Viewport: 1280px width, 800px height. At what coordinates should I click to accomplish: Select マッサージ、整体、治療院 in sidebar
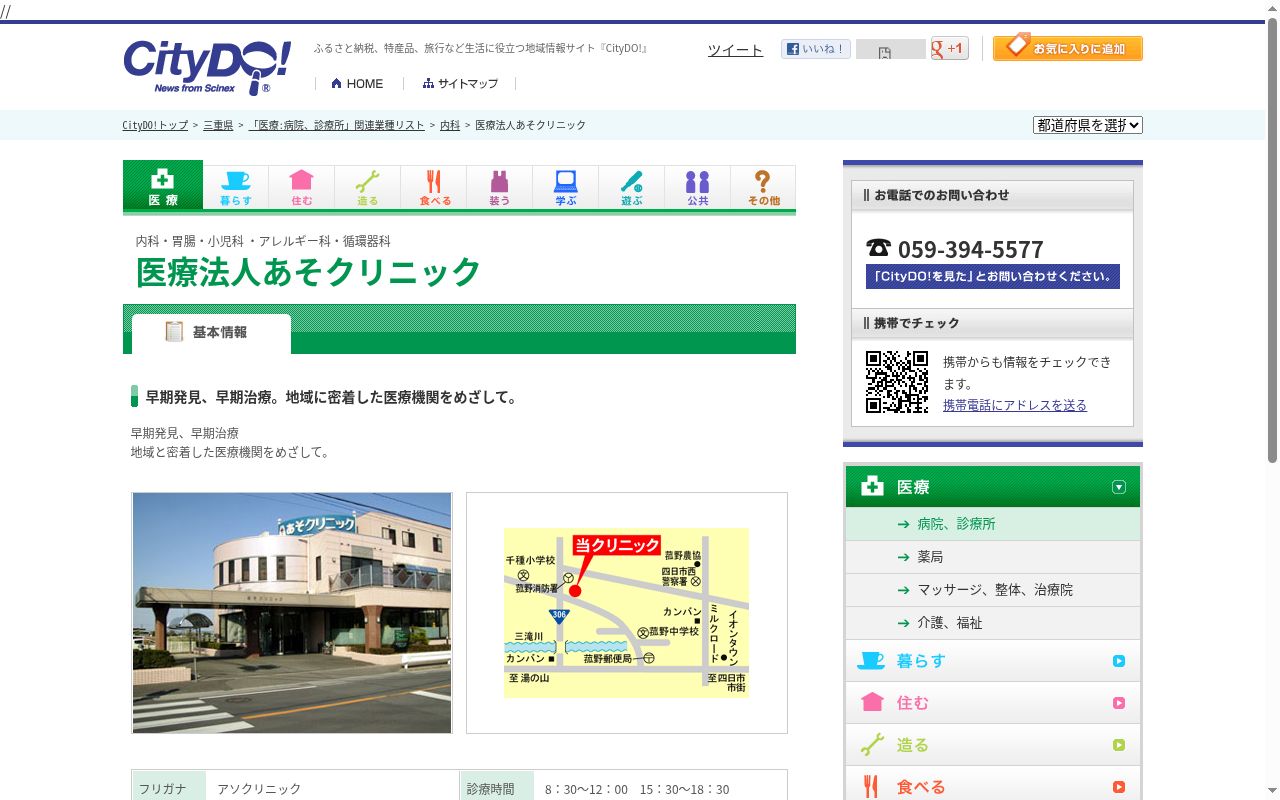(993, 590)
